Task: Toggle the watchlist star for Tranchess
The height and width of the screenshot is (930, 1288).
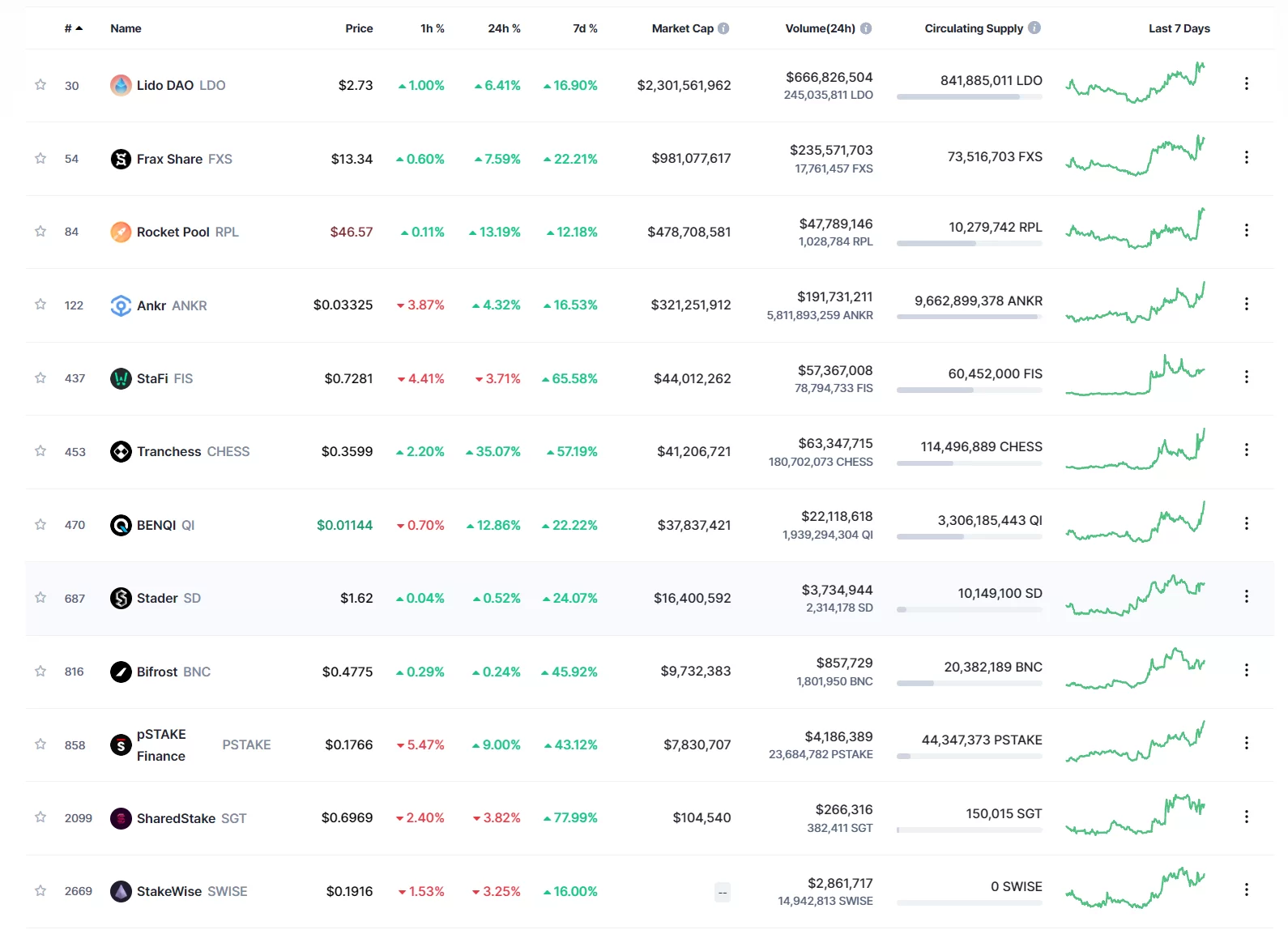Action: click(41, 451)
